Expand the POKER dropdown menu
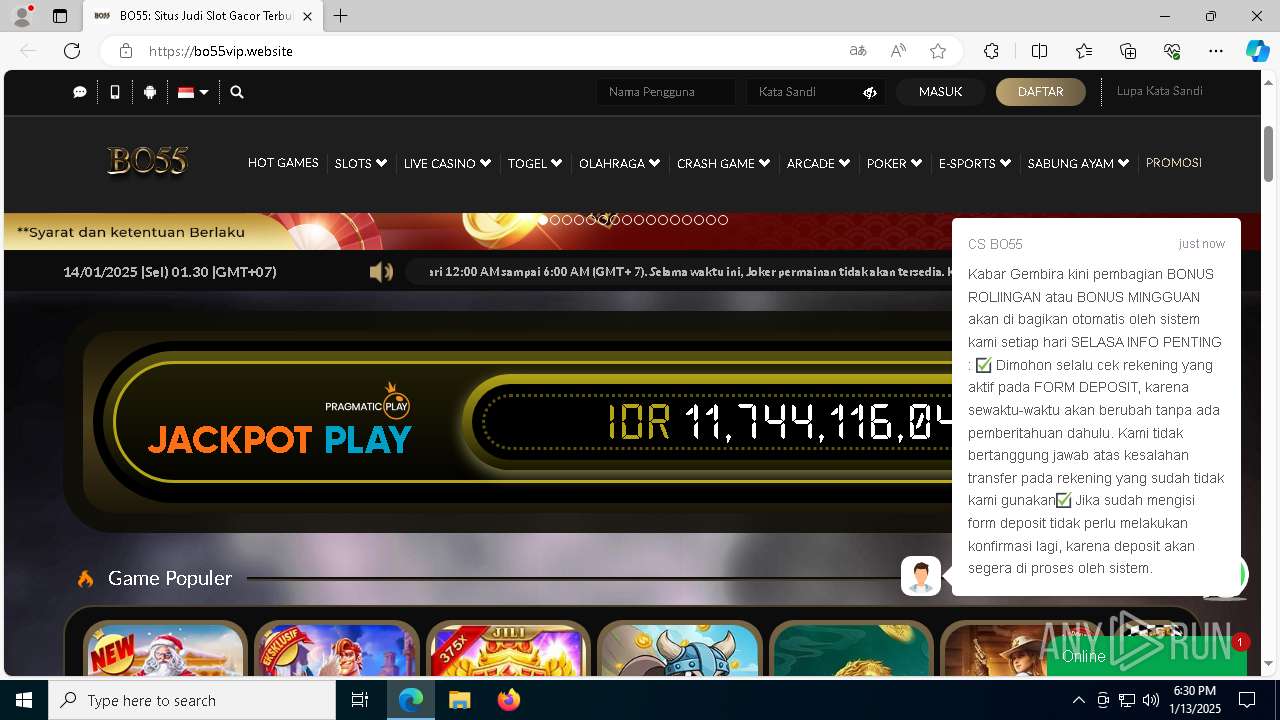Viewport: 1280px width, 720px height. 894,163
